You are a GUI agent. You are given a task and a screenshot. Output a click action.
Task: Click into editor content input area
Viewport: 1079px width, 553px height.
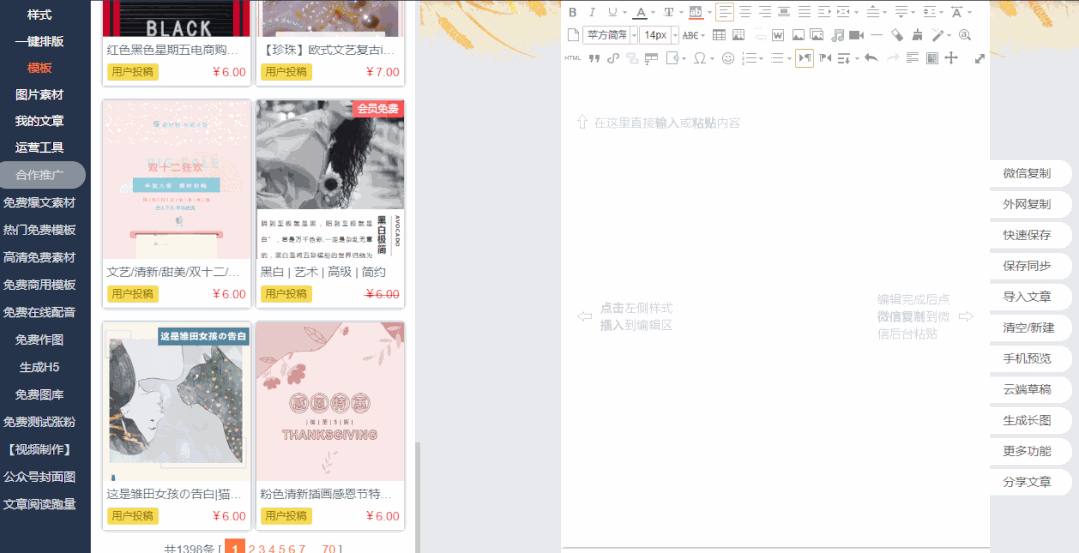point(776,310)
